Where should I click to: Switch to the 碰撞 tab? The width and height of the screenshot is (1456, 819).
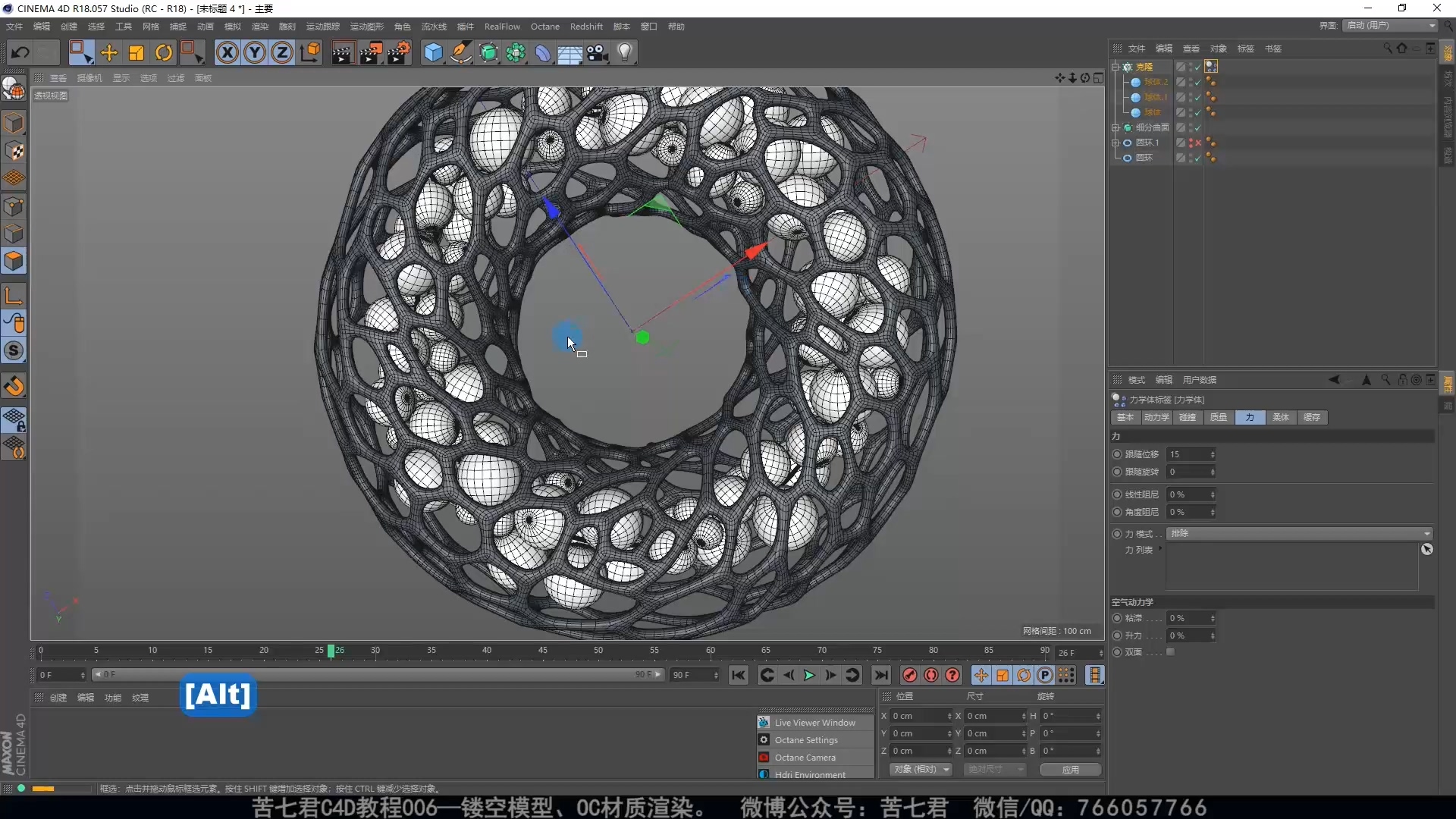pyautogui.click(x=1188, y=418)
